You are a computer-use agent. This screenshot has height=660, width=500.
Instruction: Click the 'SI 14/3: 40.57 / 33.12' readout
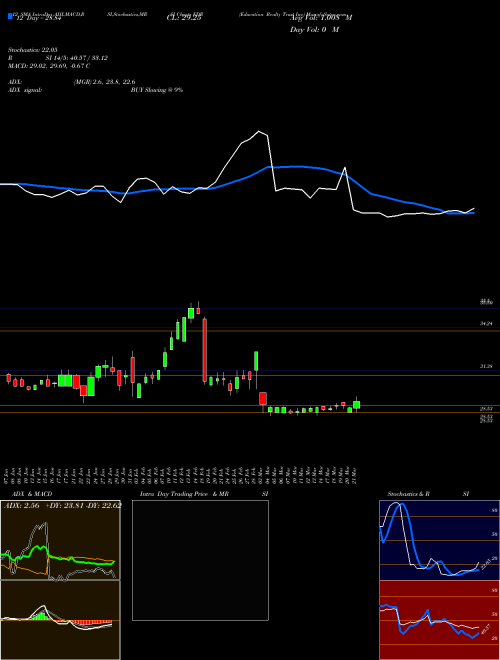tap(77, 58)
